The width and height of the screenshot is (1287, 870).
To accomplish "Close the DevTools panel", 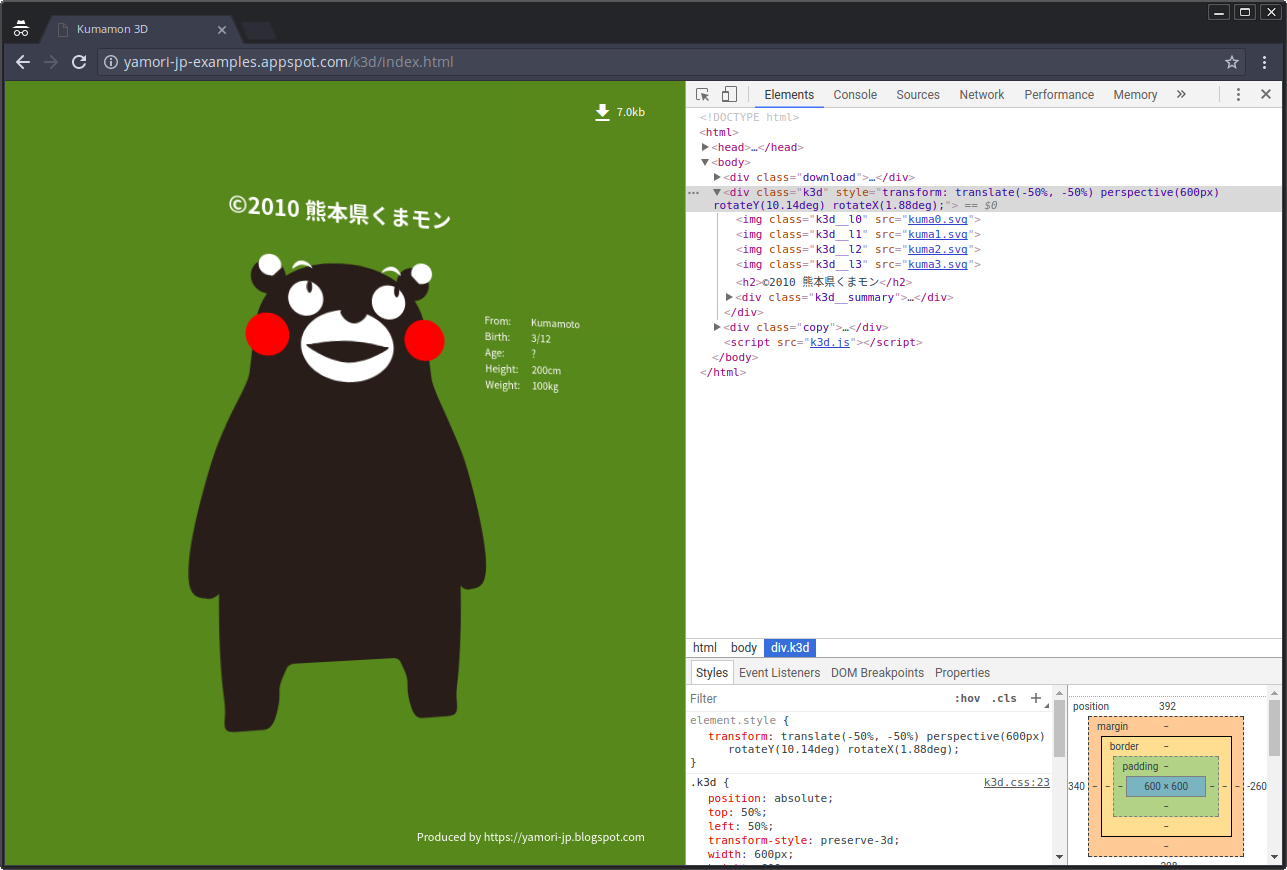I will pos(1266,94).
